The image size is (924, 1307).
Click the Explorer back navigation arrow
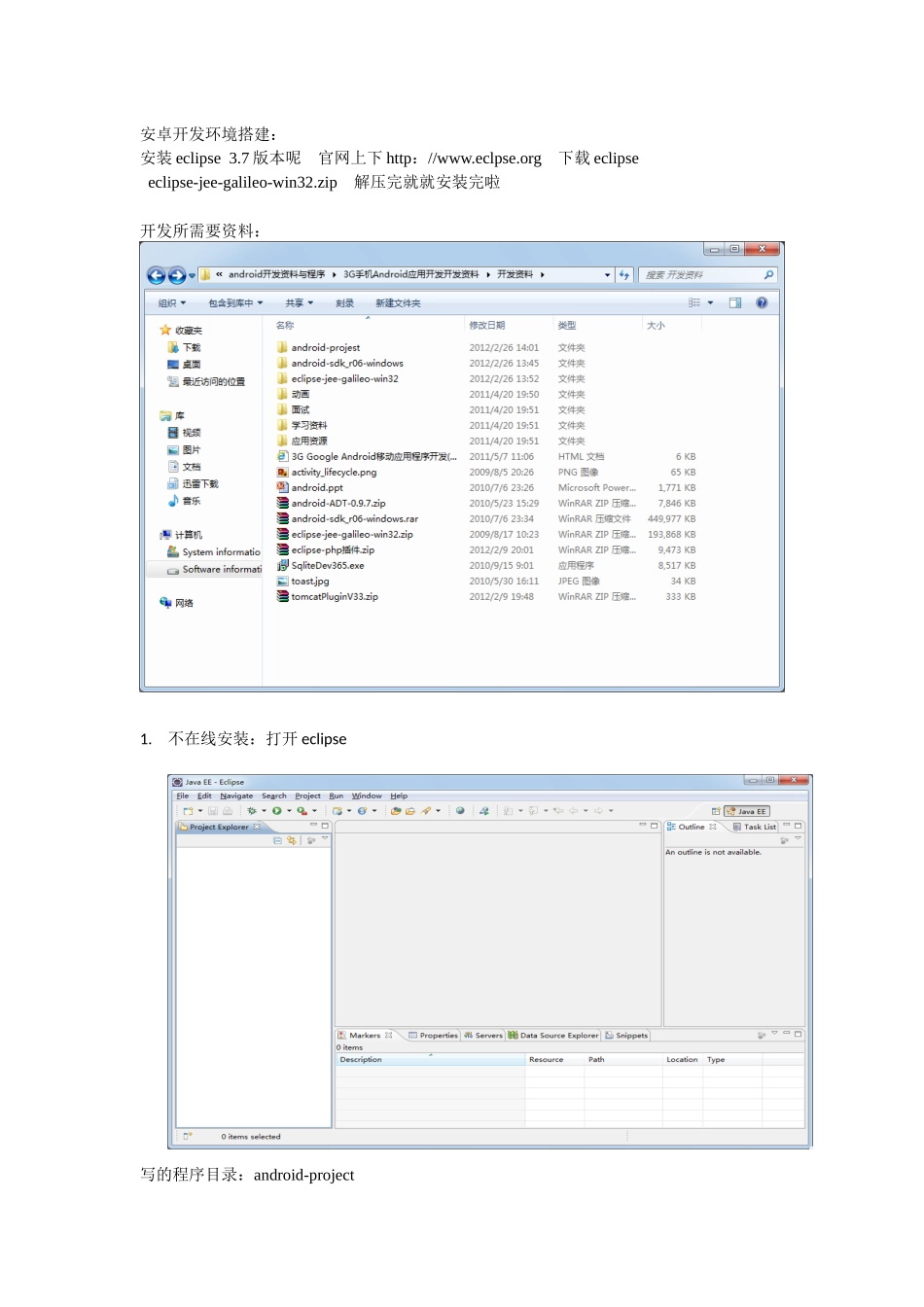[x=156, y=275]
